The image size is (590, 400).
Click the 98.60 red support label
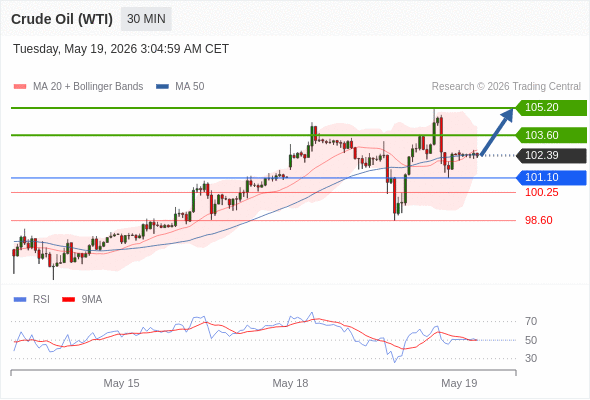tap(538, 221)
